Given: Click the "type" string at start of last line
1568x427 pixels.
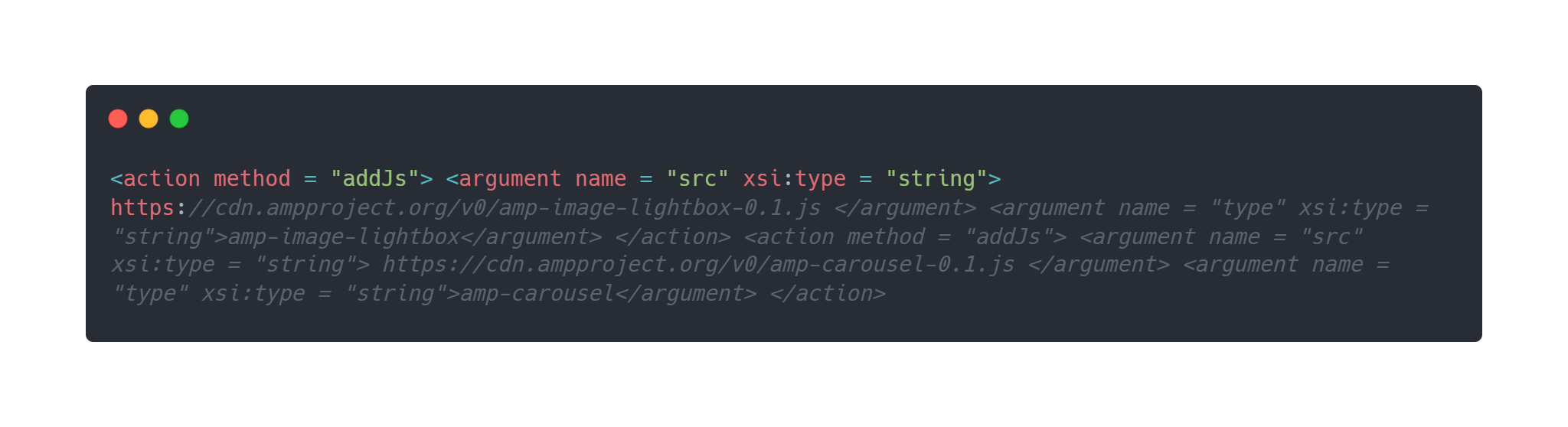Looking at the screenshot, I should point(149,294).
